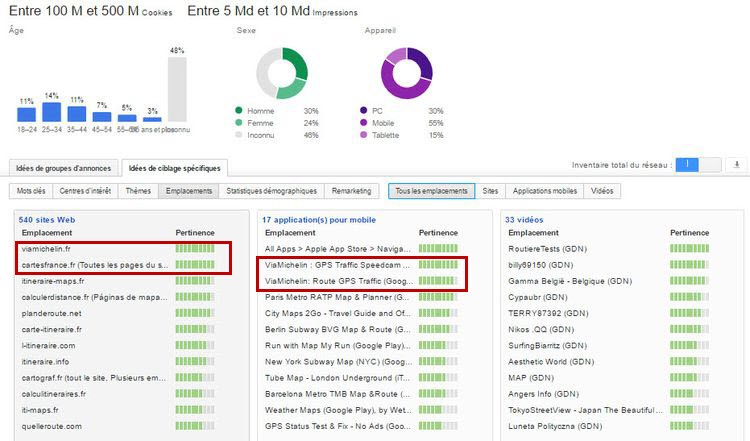Click the Homme green legend swatch
Screen dimensions: 750x441
pos(239,110)
